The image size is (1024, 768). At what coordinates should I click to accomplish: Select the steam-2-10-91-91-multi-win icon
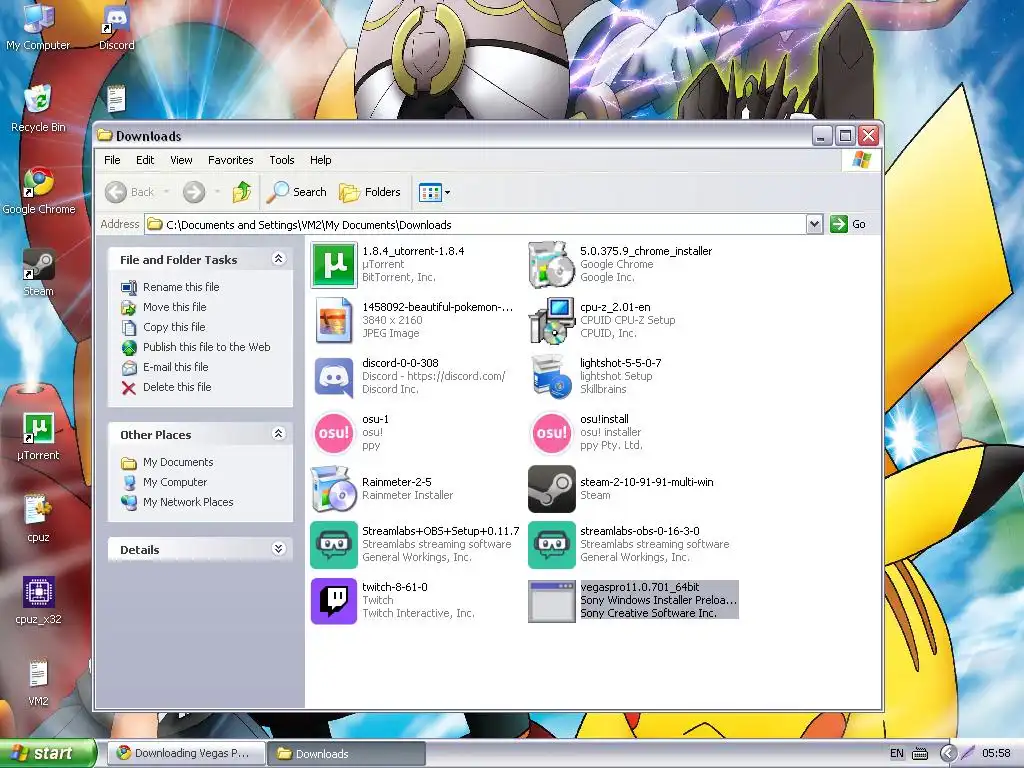pos(551,488)
